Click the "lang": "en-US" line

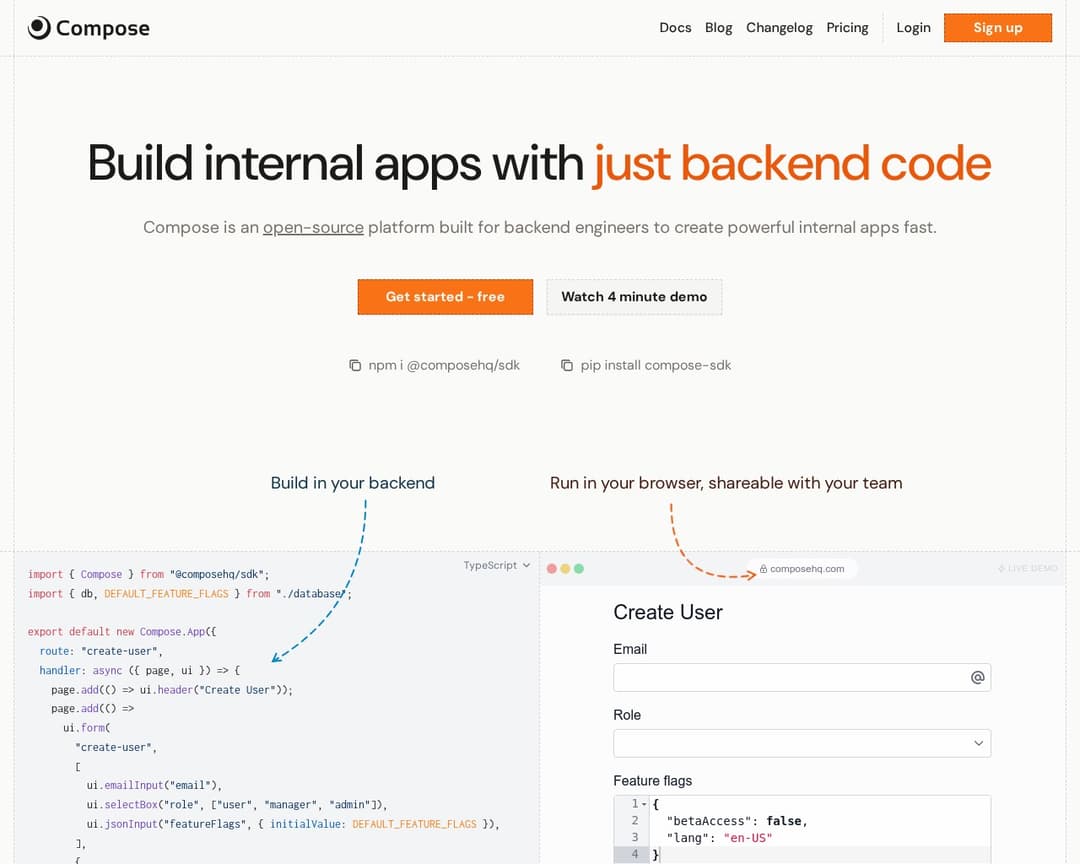tap(719, 838)
